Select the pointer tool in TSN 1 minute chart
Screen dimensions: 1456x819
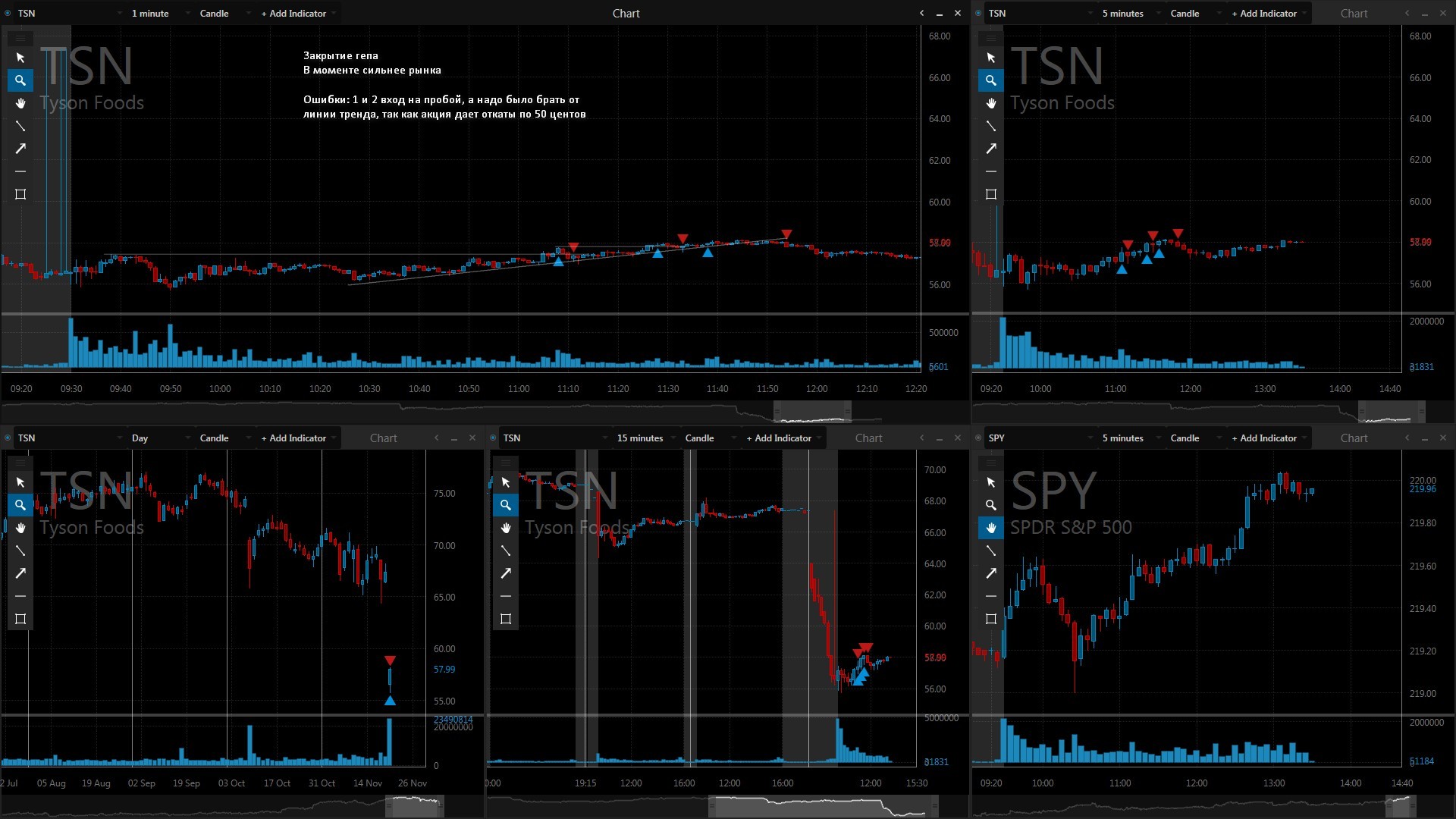20,58
